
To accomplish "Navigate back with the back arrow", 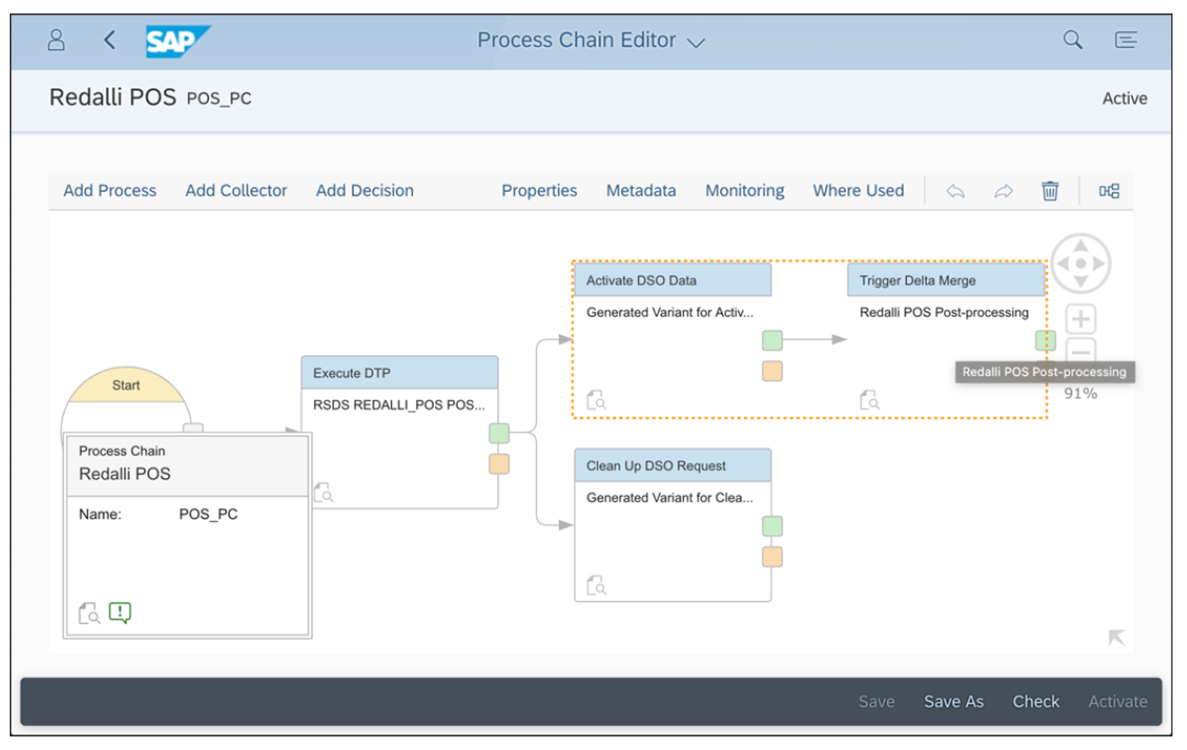I will pos(110,40).
